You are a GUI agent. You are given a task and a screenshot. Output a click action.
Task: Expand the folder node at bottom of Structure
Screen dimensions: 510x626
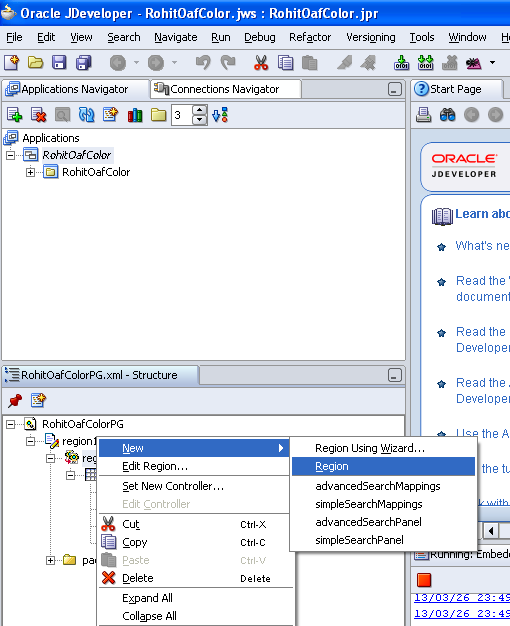tap(50, 561)
